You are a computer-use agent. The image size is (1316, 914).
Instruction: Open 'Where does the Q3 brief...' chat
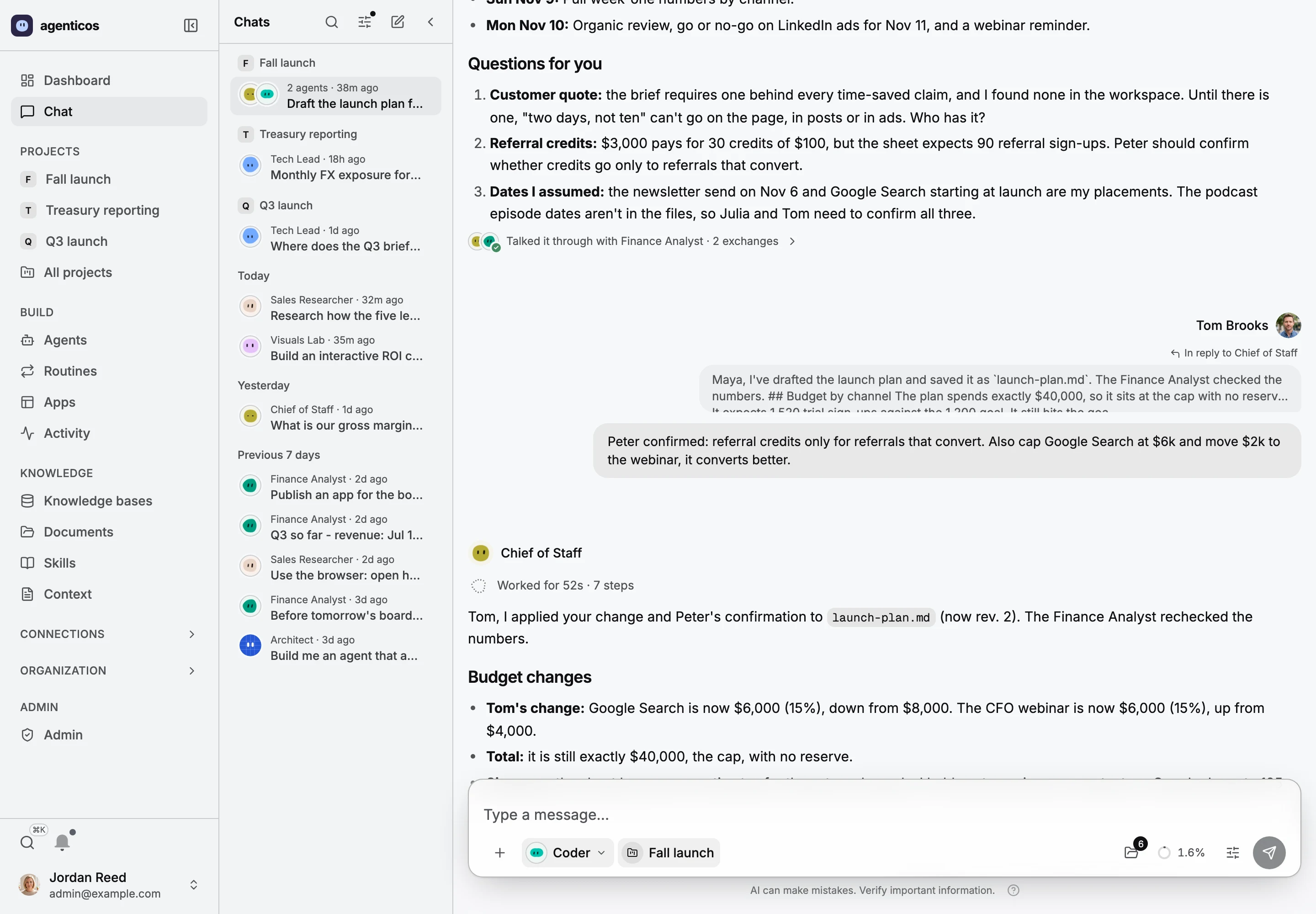point(335,238)
